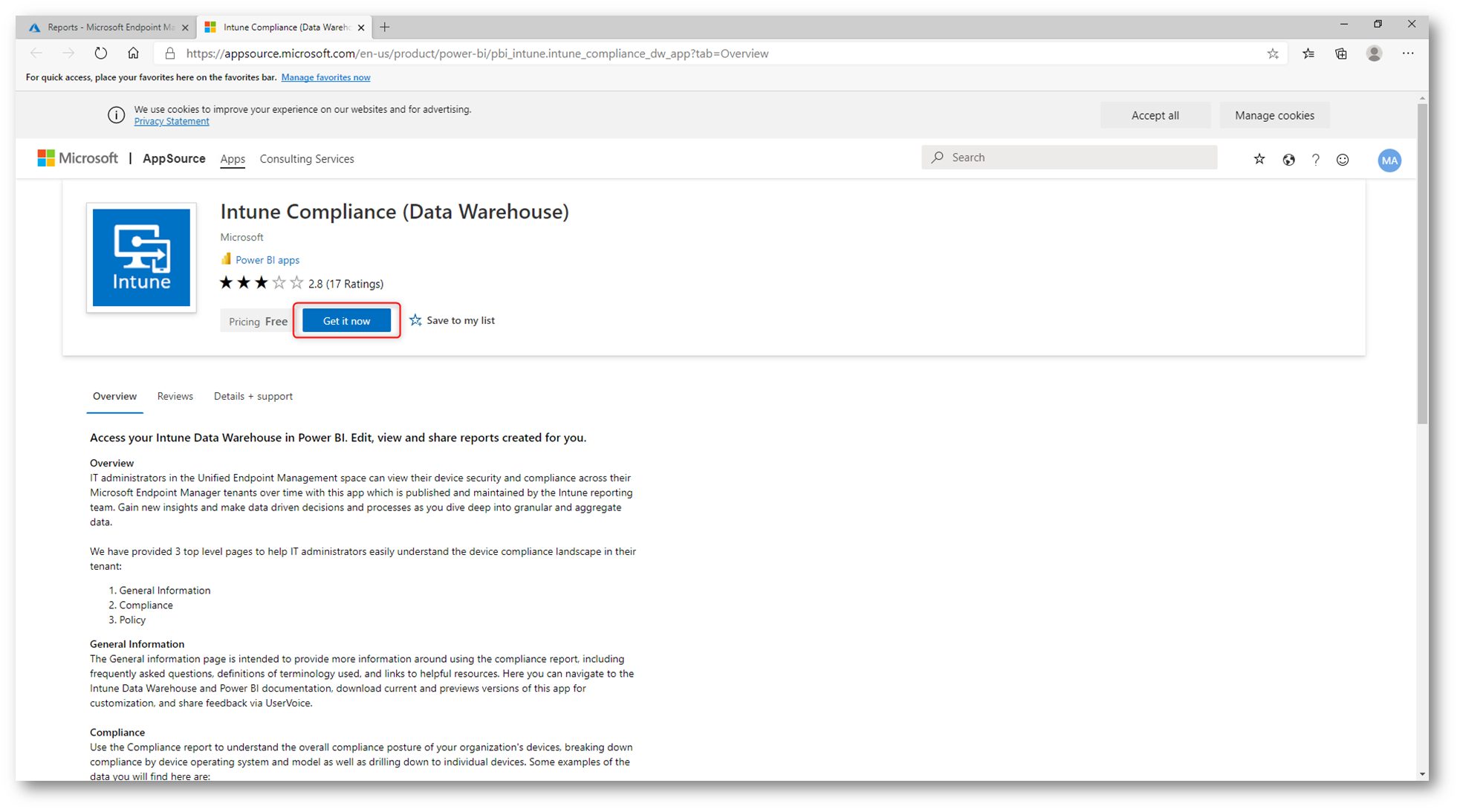Click the Power BI apps icon
Image resolution: width=1460 pixels, height=812 pixels.
226,259
